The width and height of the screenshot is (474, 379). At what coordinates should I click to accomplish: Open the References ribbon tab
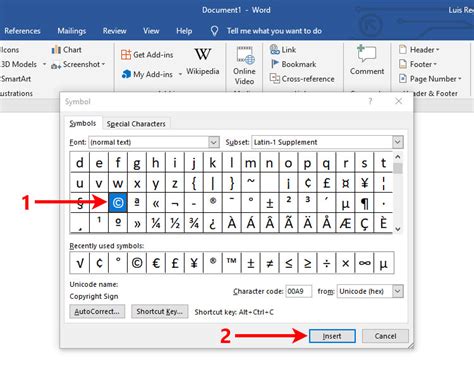coord(22,31)
